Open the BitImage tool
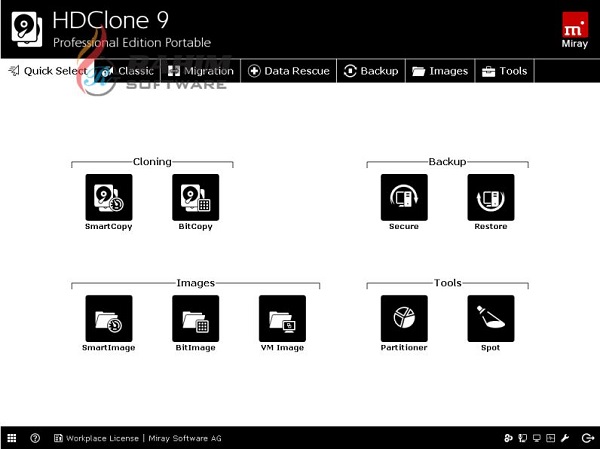 pos(196,318)
